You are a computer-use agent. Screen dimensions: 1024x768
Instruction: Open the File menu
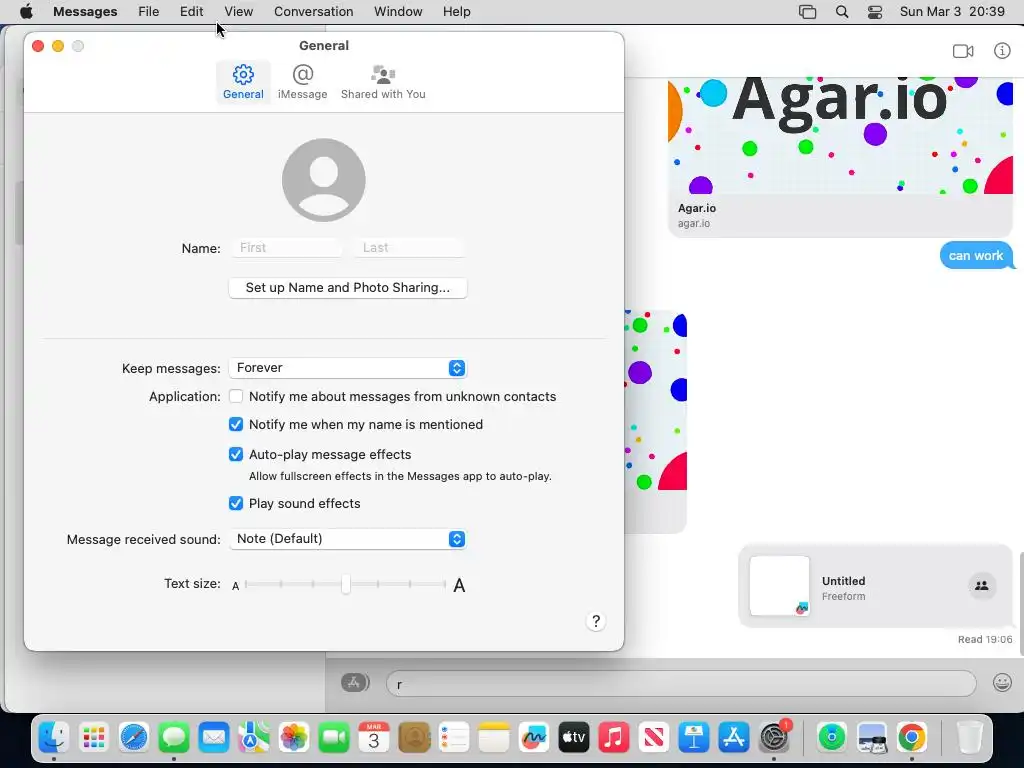148,12
